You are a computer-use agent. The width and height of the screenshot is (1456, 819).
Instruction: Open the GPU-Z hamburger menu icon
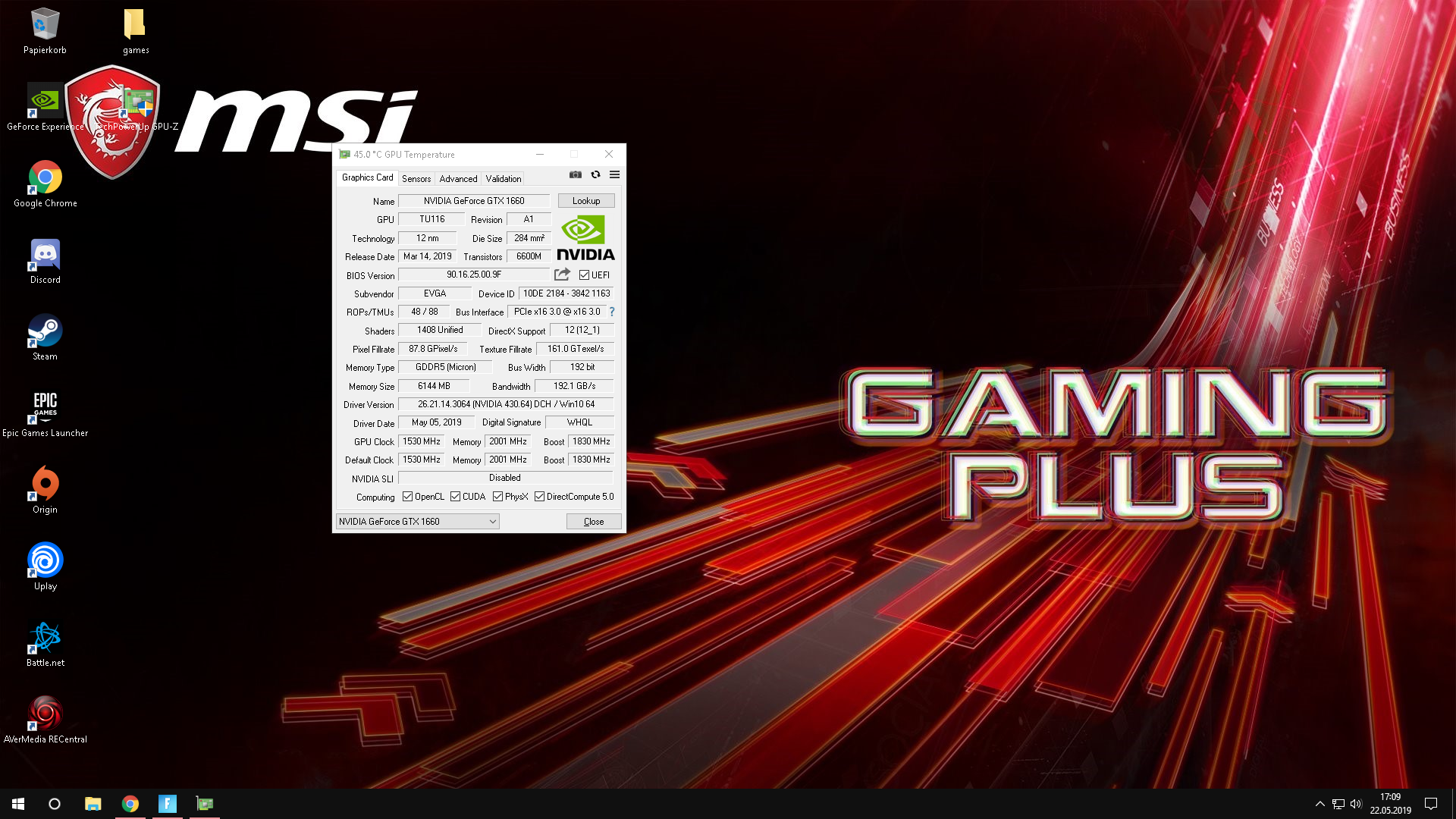click(614, 174)
